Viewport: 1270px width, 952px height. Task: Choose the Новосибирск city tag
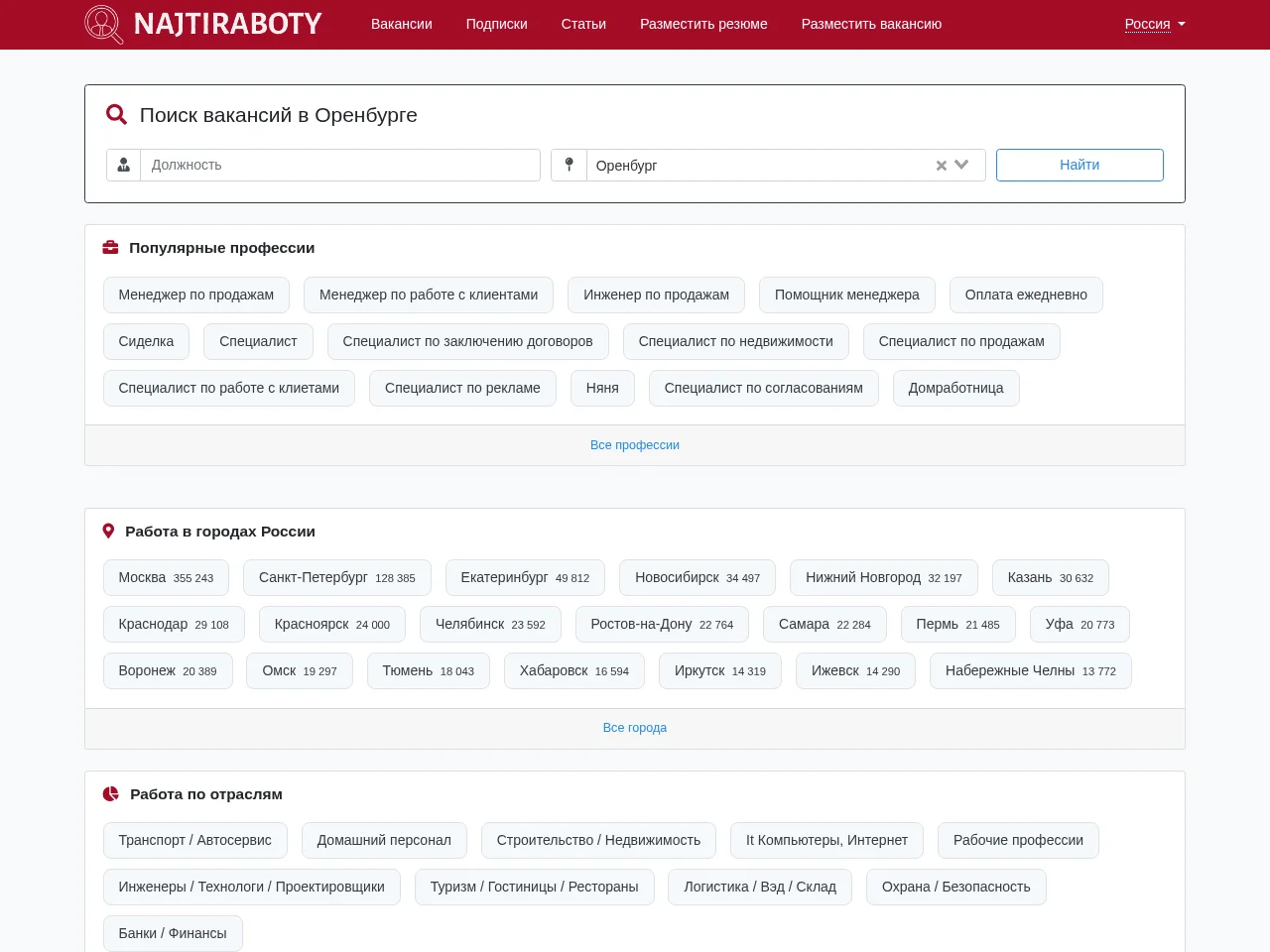(698, 577)
